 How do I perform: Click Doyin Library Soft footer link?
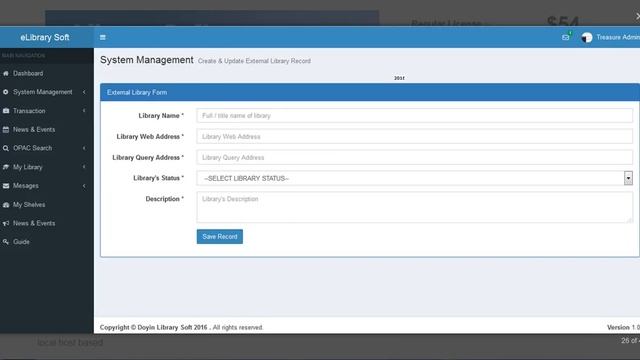pyautogui.click(x=172, y=327)
